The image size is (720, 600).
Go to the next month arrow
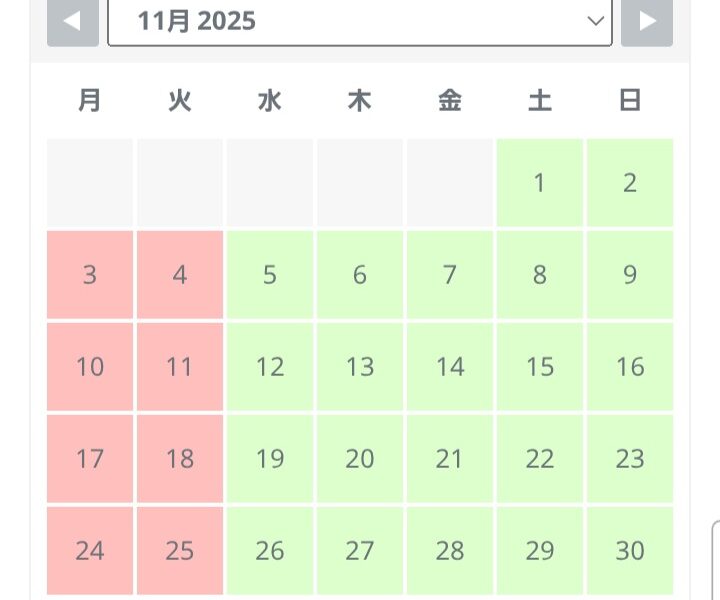(x=647, y=21)
